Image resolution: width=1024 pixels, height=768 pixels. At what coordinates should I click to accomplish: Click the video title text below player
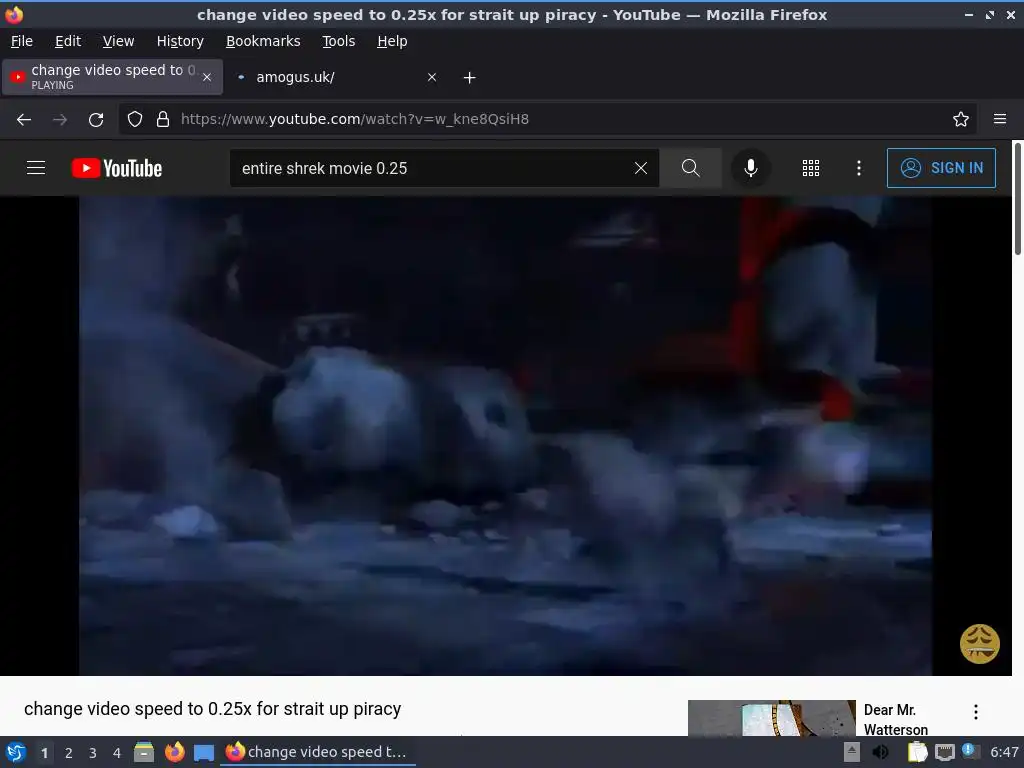212,709
